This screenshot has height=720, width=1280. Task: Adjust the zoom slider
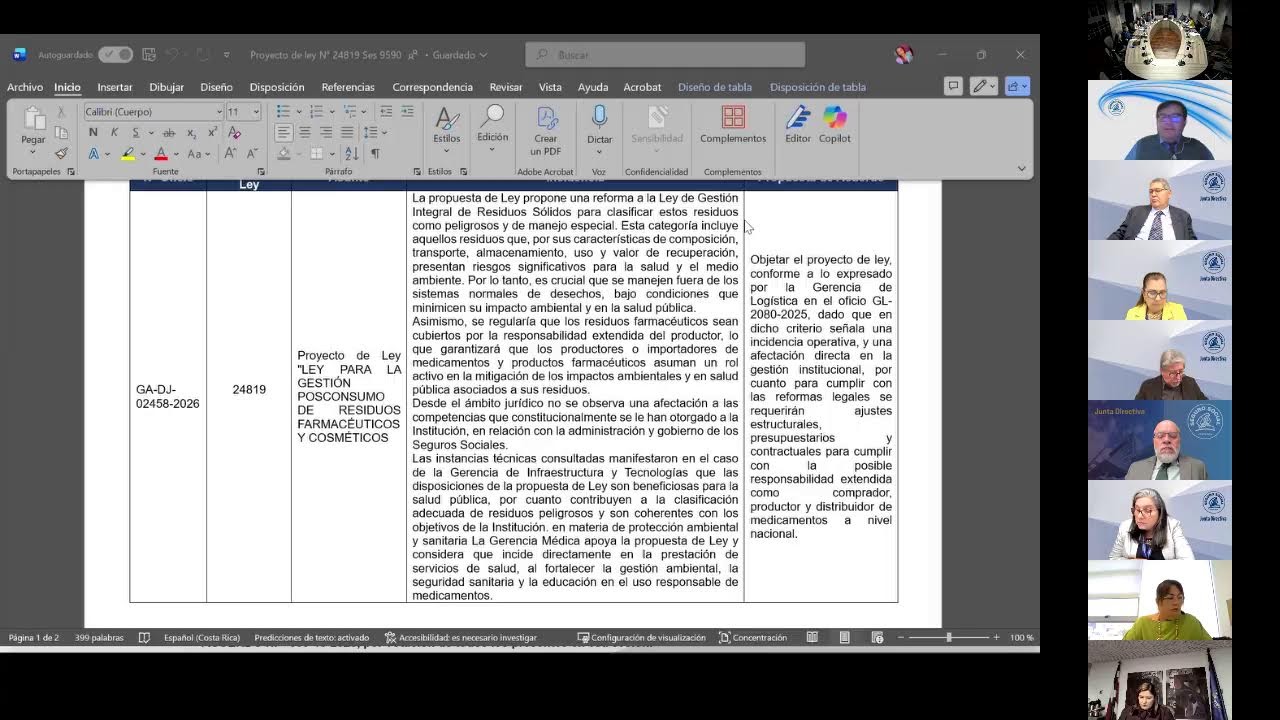point(947,637)
